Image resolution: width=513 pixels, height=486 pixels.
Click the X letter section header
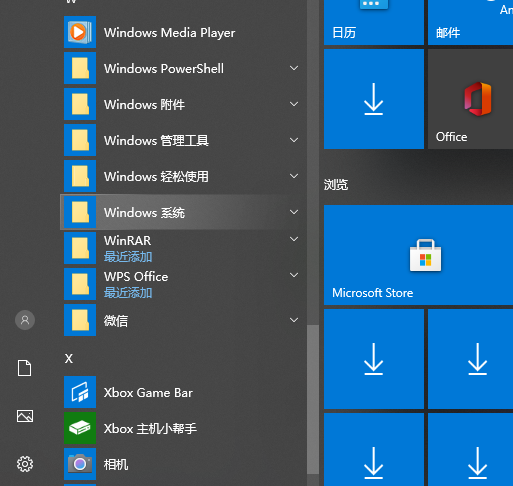coord(69,359)
